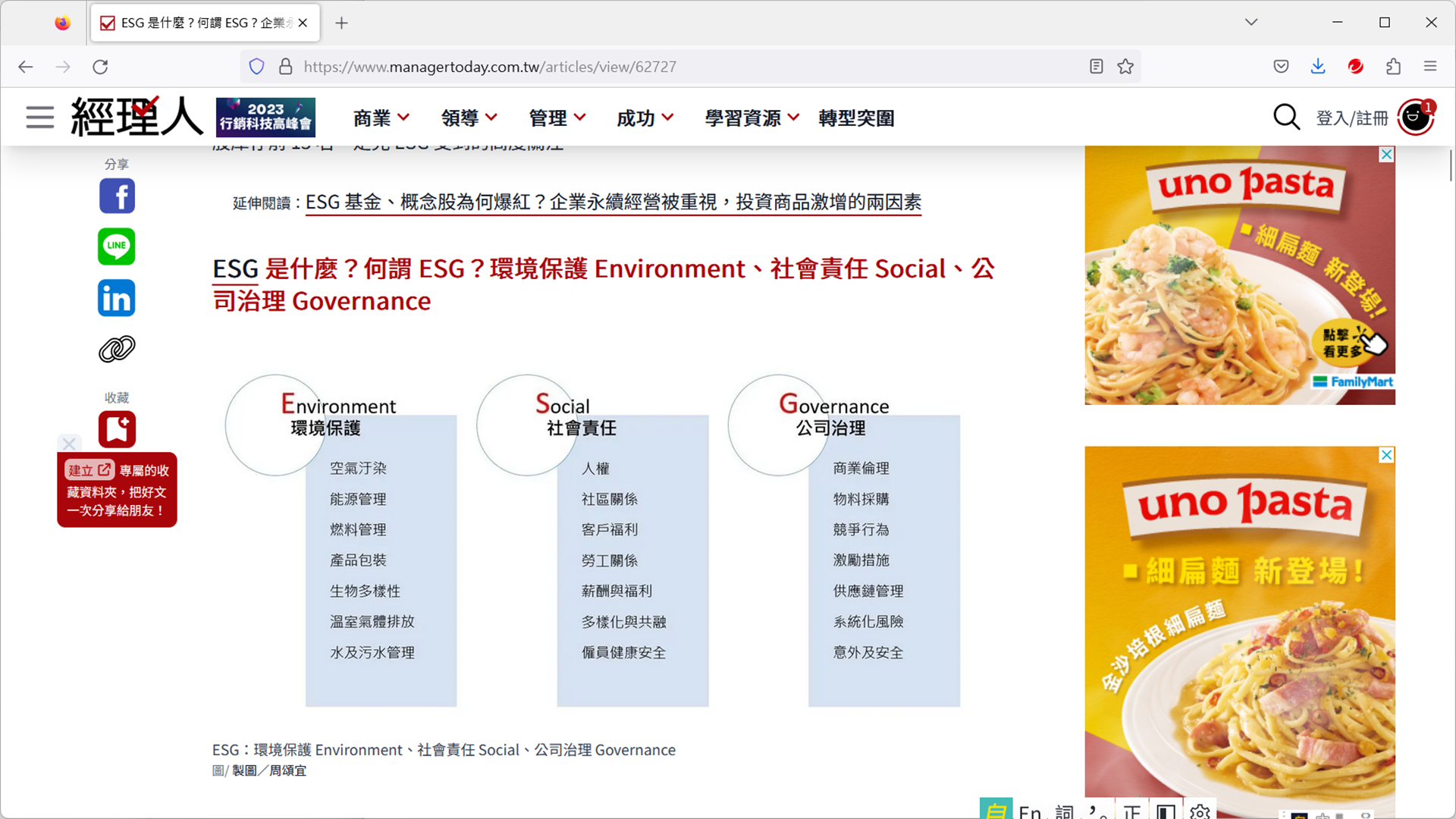Reload the current page
Image resolution: width=1456 pixels, height=819 pixels.
(x=100, y=67)
